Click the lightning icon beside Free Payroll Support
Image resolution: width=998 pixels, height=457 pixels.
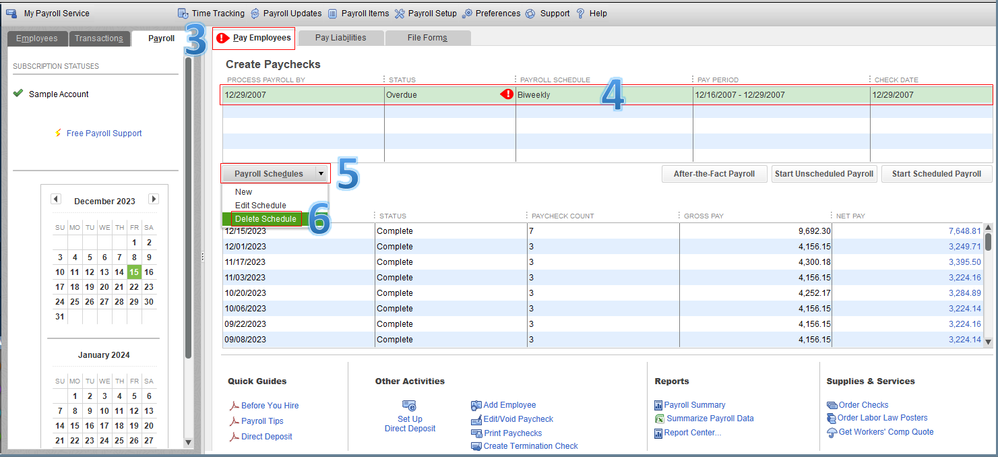click(x=58, y=134)
